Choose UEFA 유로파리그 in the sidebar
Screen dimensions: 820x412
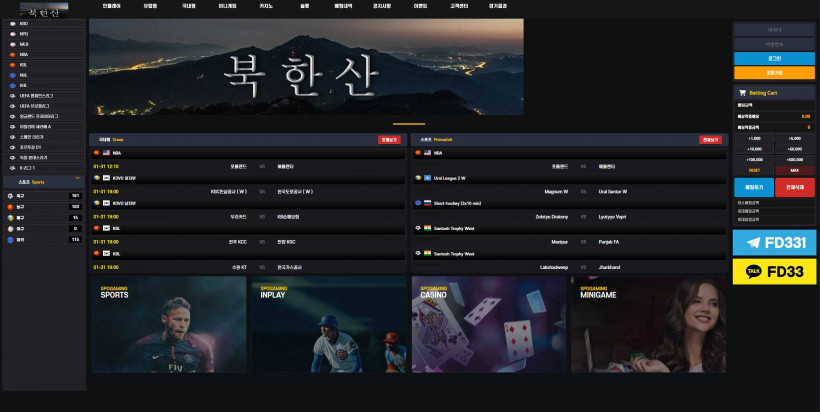(x=44, y=106)
